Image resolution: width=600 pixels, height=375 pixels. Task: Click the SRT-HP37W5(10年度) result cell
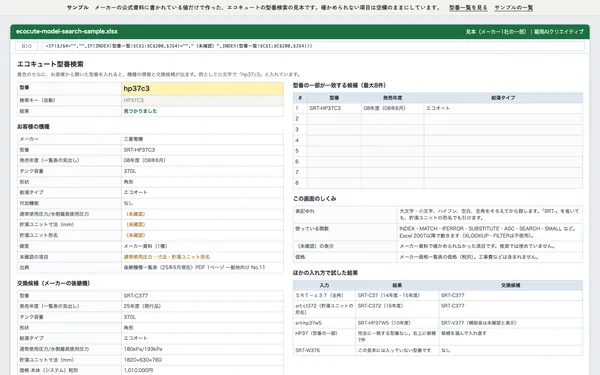[x=397, y=323]
